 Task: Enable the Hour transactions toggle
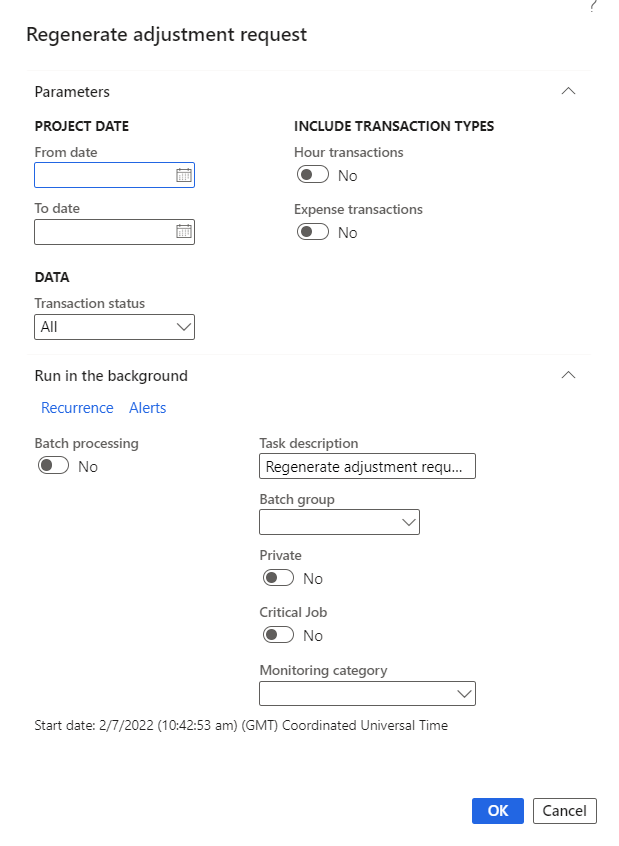[x=313, y=175]
